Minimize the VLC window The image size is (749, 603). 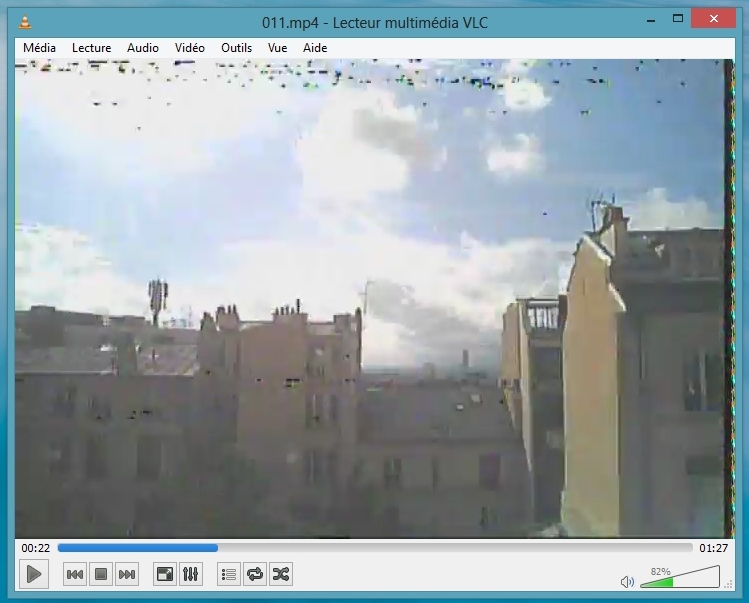pyautogui.click(x=651, y=20)
